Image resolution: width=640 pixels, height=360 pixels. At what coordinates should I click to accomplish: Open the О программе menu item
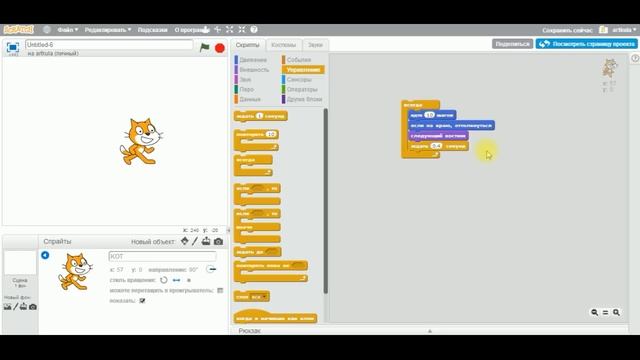coord(189,30)
